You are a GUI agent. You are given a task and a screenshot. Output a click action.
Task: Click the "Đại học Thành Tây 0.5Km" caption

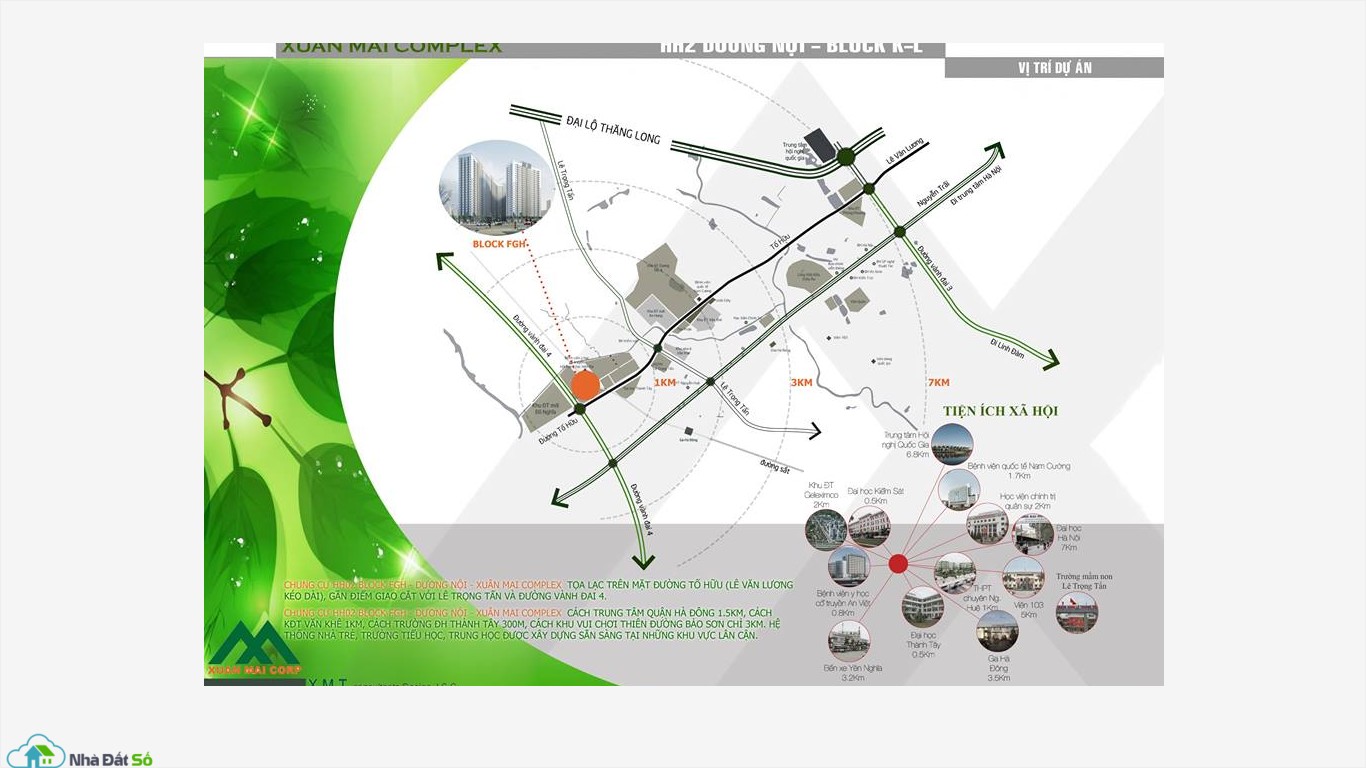[925, 644]
